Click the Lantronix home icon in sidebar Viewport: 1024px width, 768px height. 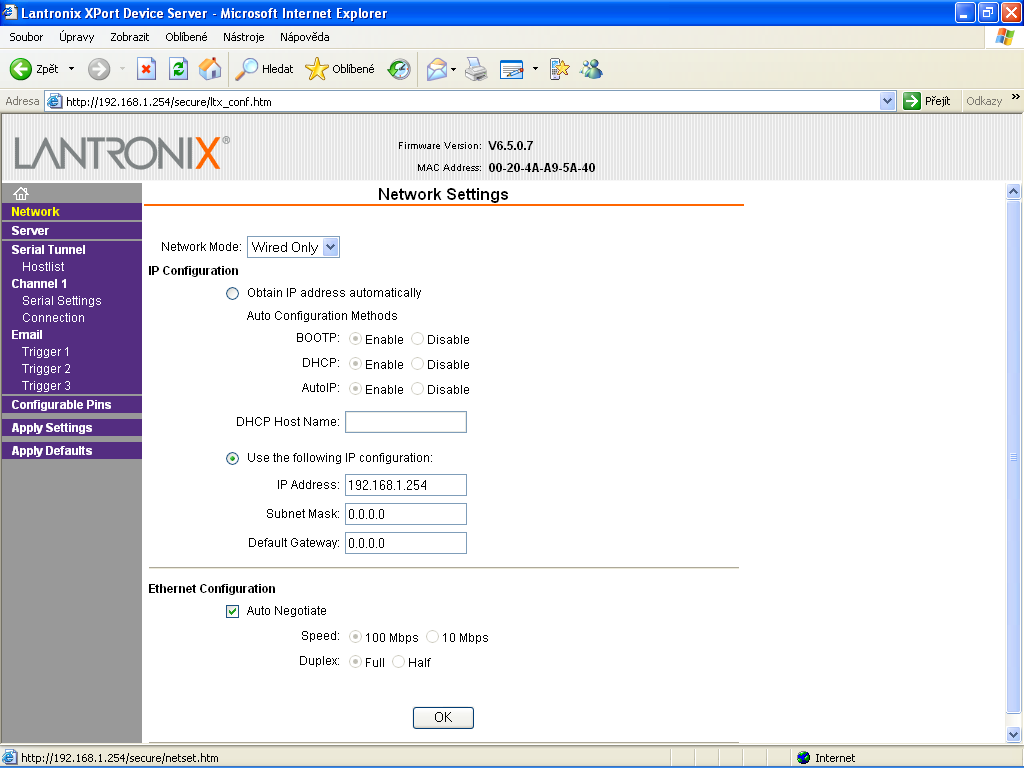point(21,193)
